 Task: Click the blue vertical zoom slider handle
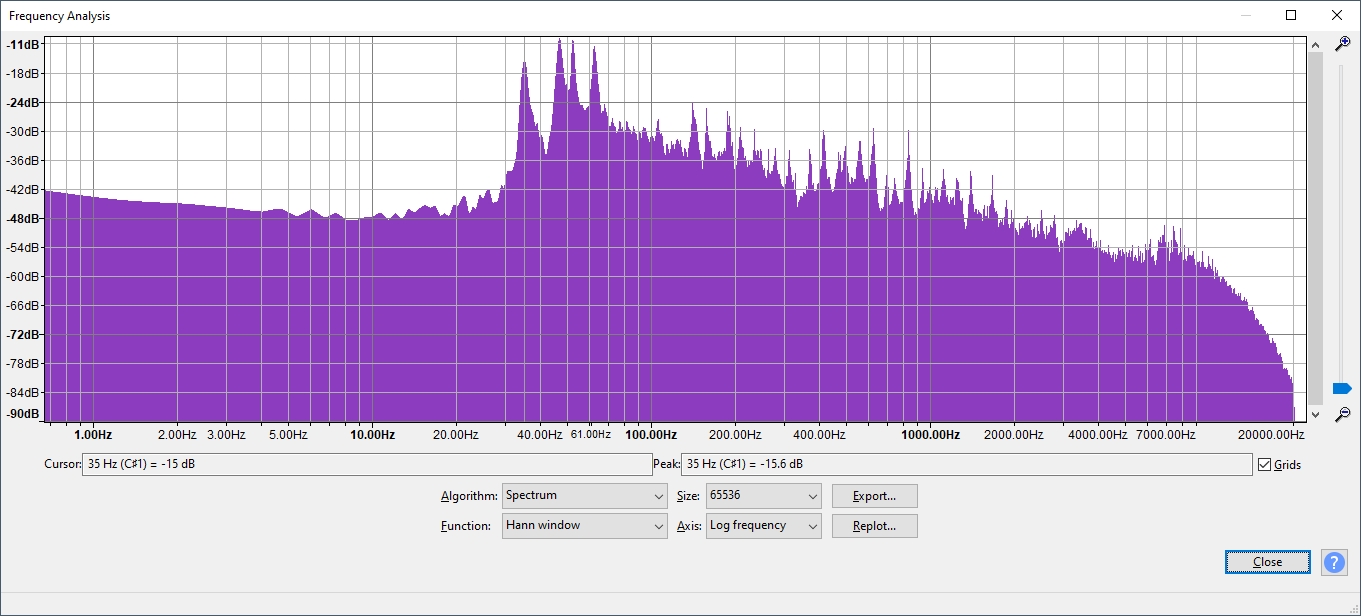1342,388
